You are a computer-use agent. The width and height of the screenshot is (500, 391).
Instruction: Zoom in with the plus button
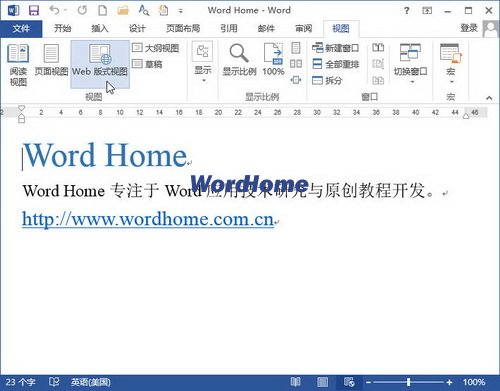pyautogui.click(x=449, y=382)
